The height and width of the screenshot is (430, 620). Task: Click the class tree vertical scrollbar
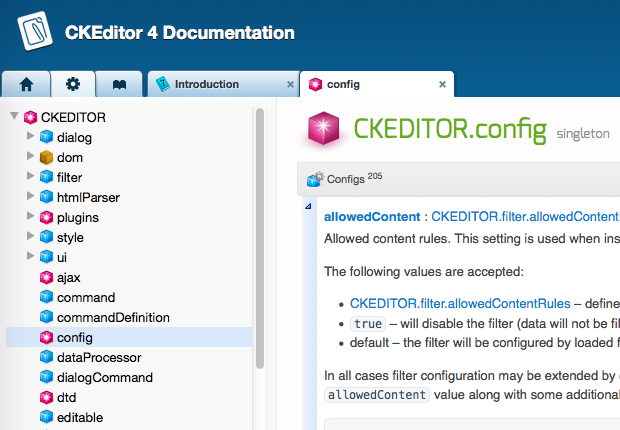pos(260,239)
